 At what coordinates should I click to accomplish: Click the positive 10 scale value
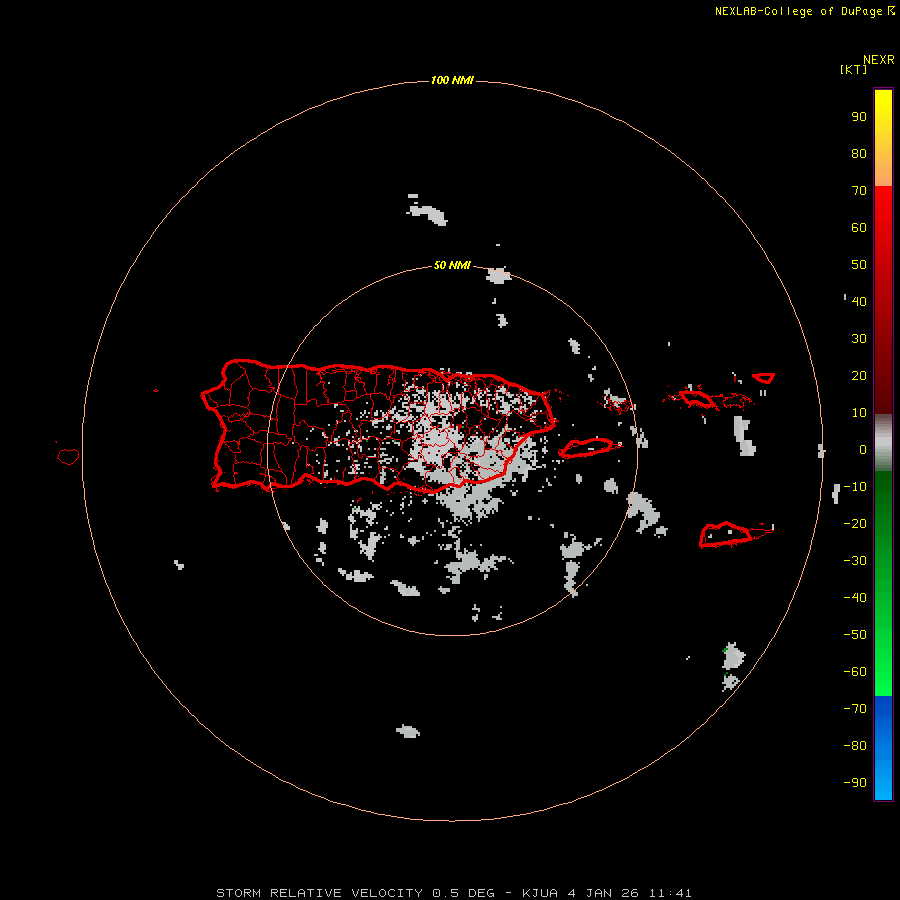pyautogui.click(x=859, y=413)
